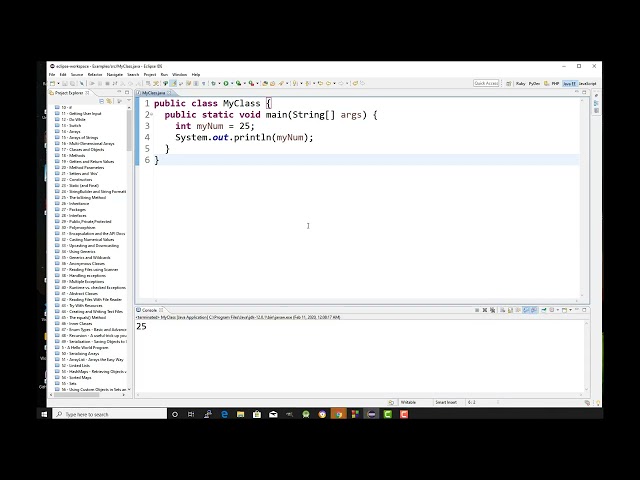
Task: Maximize the Project Explorer panel
Action: 127,92
